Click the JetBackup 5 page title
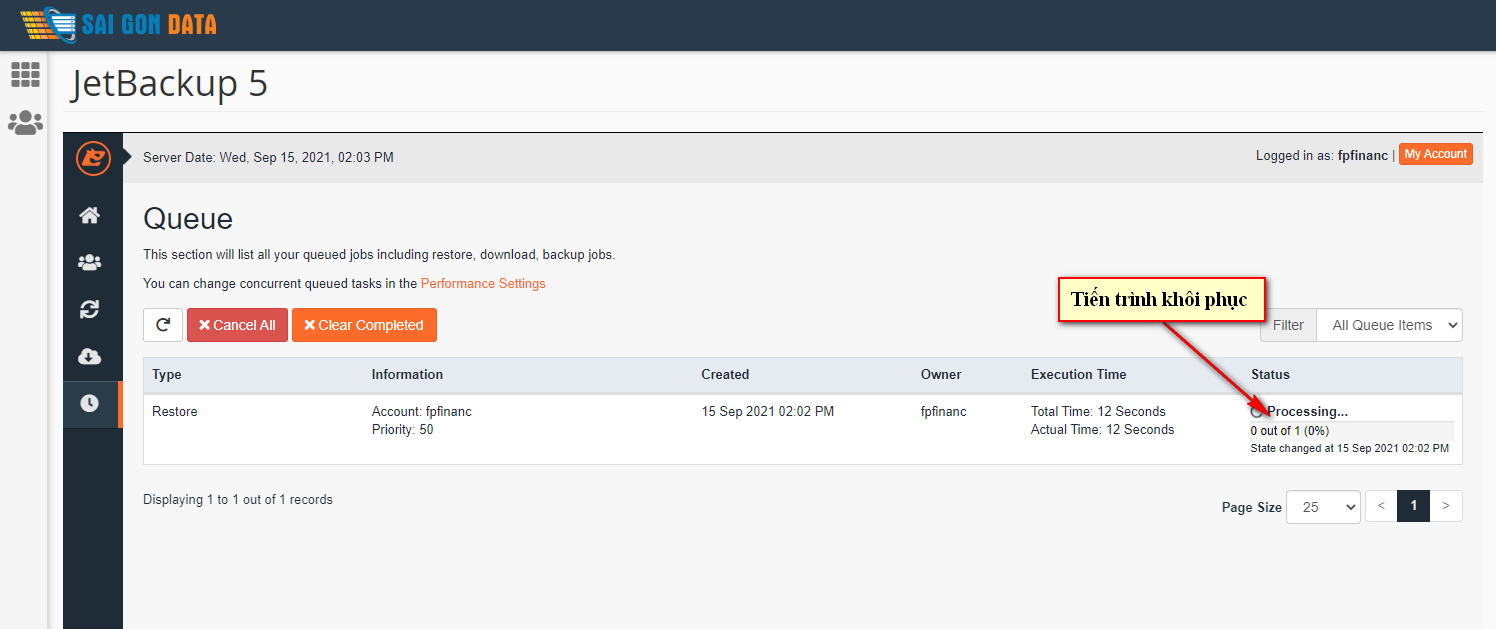The height and width of the screenshot is (629, 1496). [x=170, y=84]
